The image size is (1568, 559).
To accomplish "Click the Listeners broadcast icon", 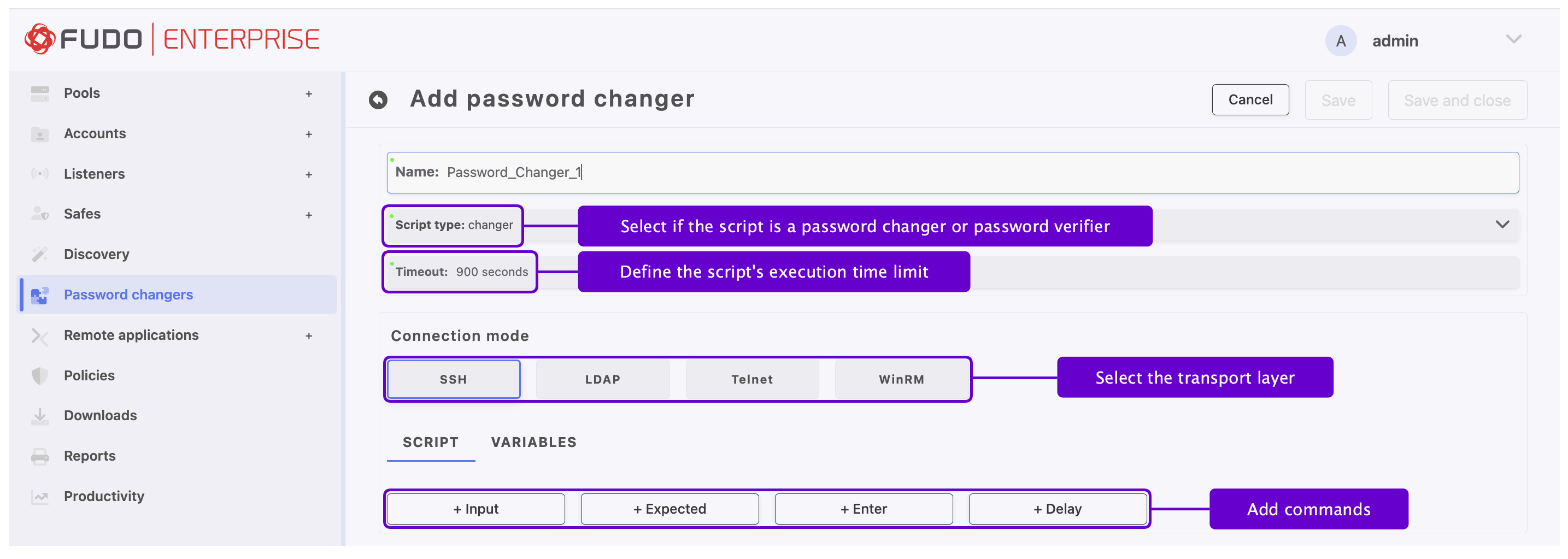I will point(39,174).
